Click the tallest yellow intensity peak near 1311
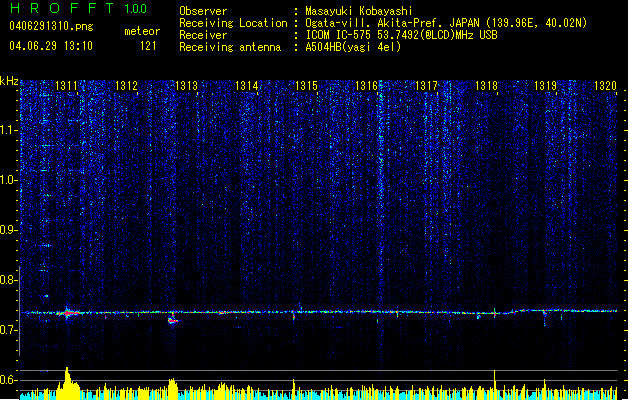The height and width of the screenshot is (400, 629). tap(67, 383)
